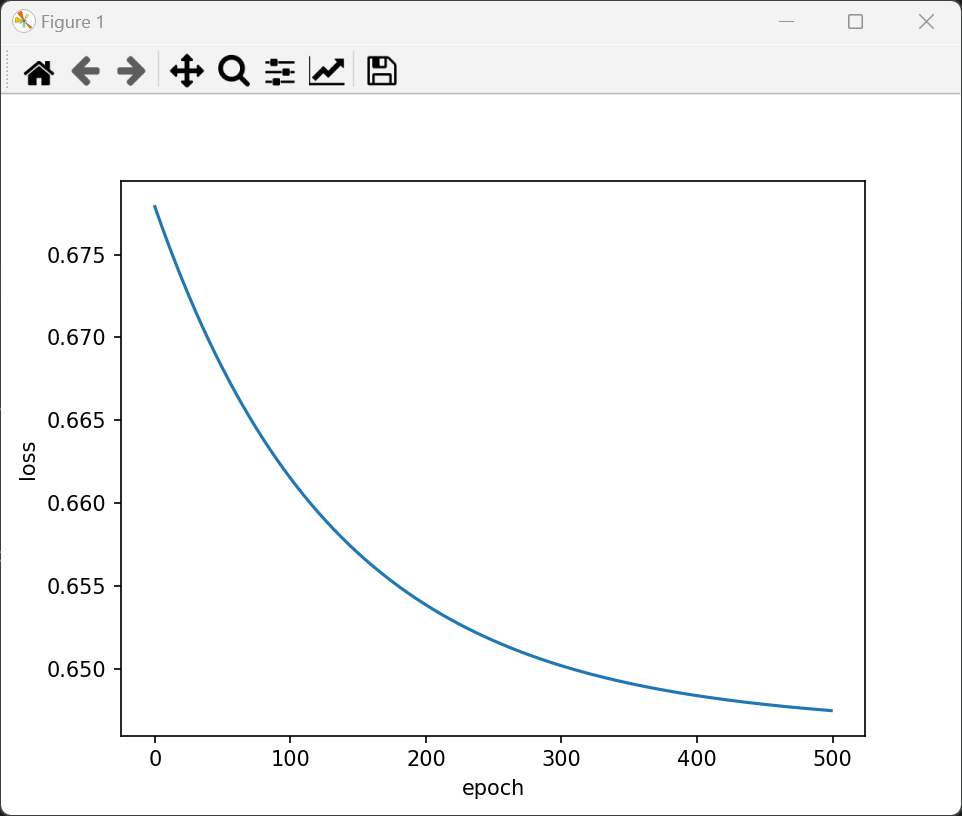This screenshot has height=816, width=962.
Task: Click the 200 x-axis tick label
Action: 426,759
